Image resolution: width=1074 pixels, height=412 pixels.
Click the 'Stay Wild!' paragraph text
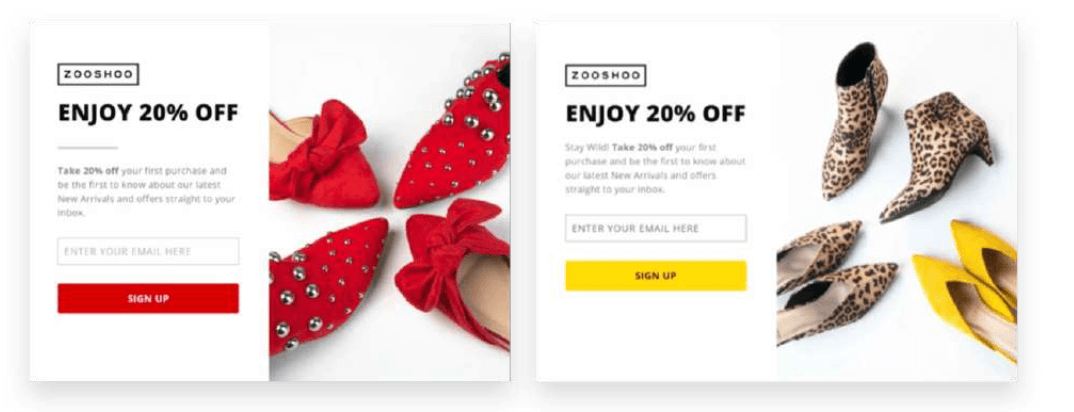[x=655, y=167]
